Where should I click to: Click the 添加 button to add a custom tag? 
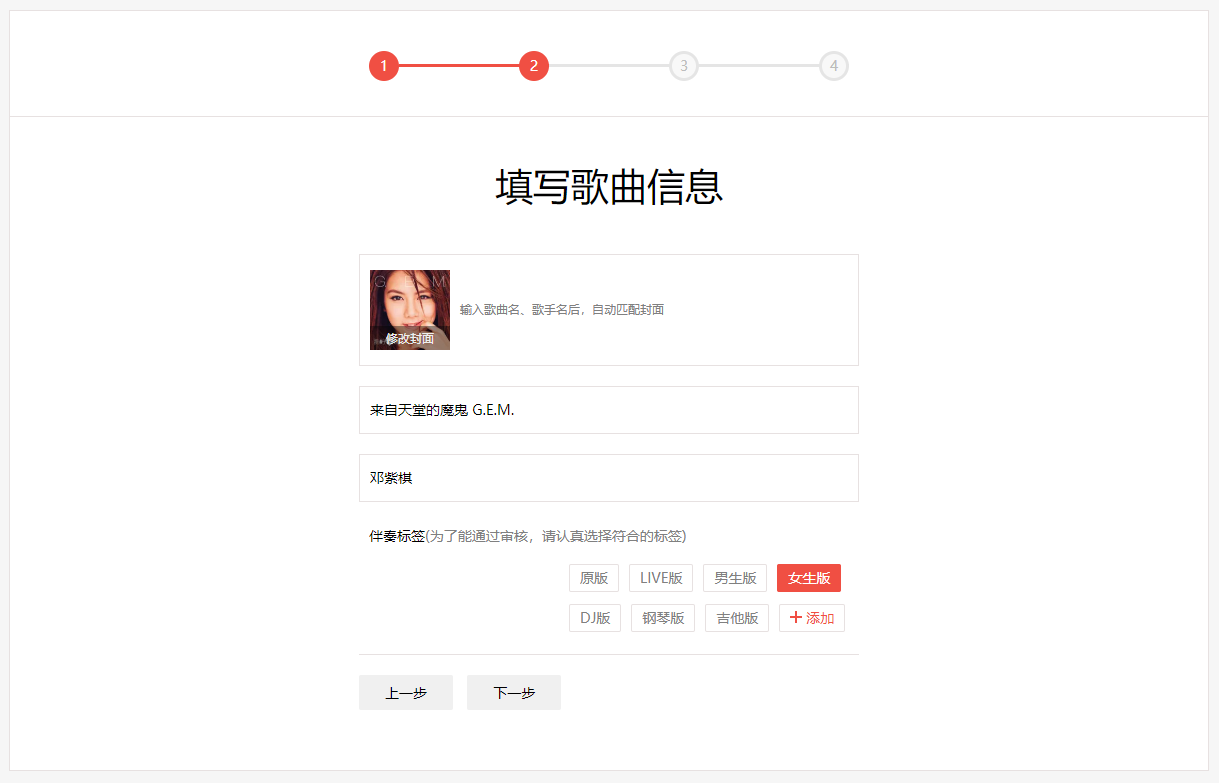pyautogui.click(x=811, y=617)
